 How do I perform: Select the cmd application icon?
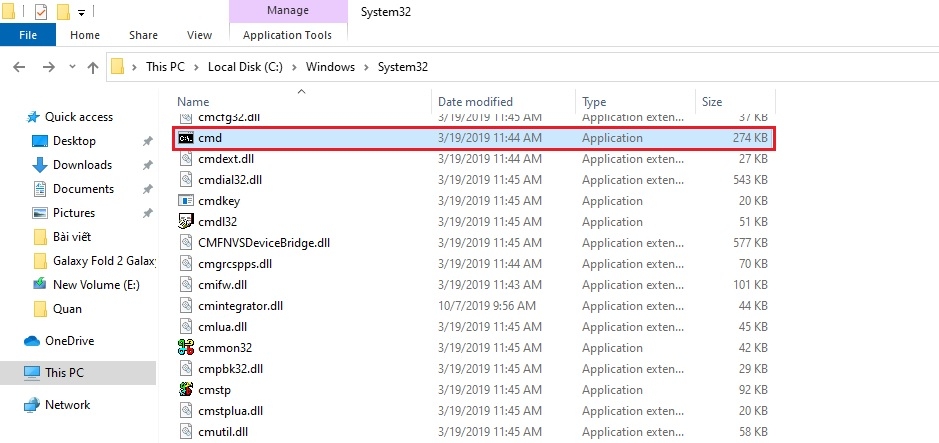pyautogui.click(x=186, y=138)
